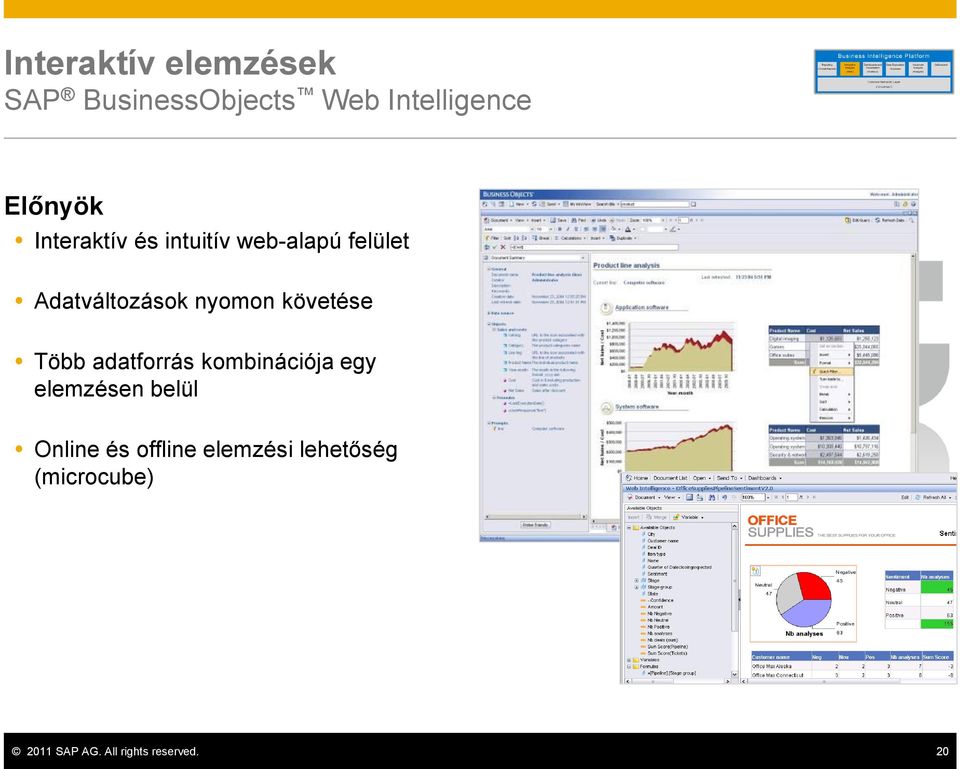Image resolution: width=960 pixels, height=769 pixels.
Task: Click the Available Objects scrollbar down arrow
Action: pyautogui.click(x=734, y=675)
